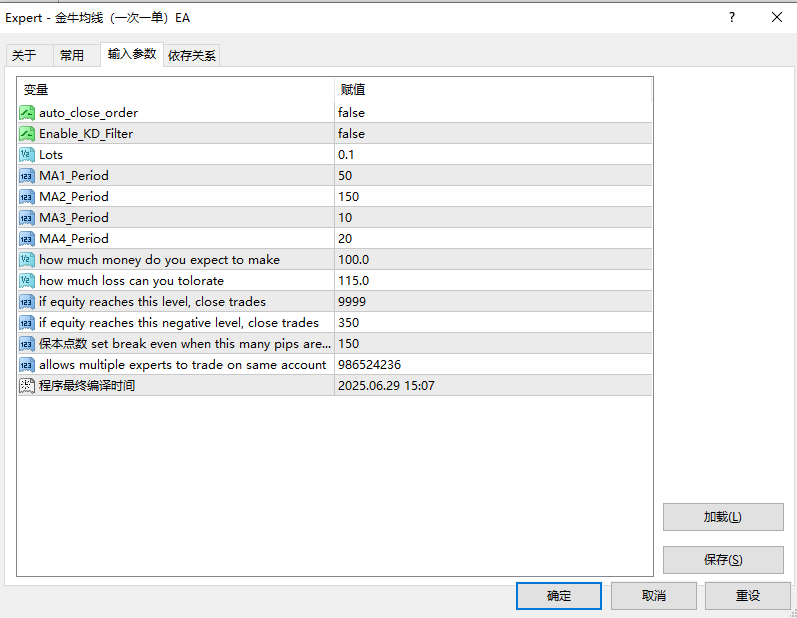This screenshot has height=618, width=797.
Task: Confirm with the 确定 button
Action: point(559,596)
